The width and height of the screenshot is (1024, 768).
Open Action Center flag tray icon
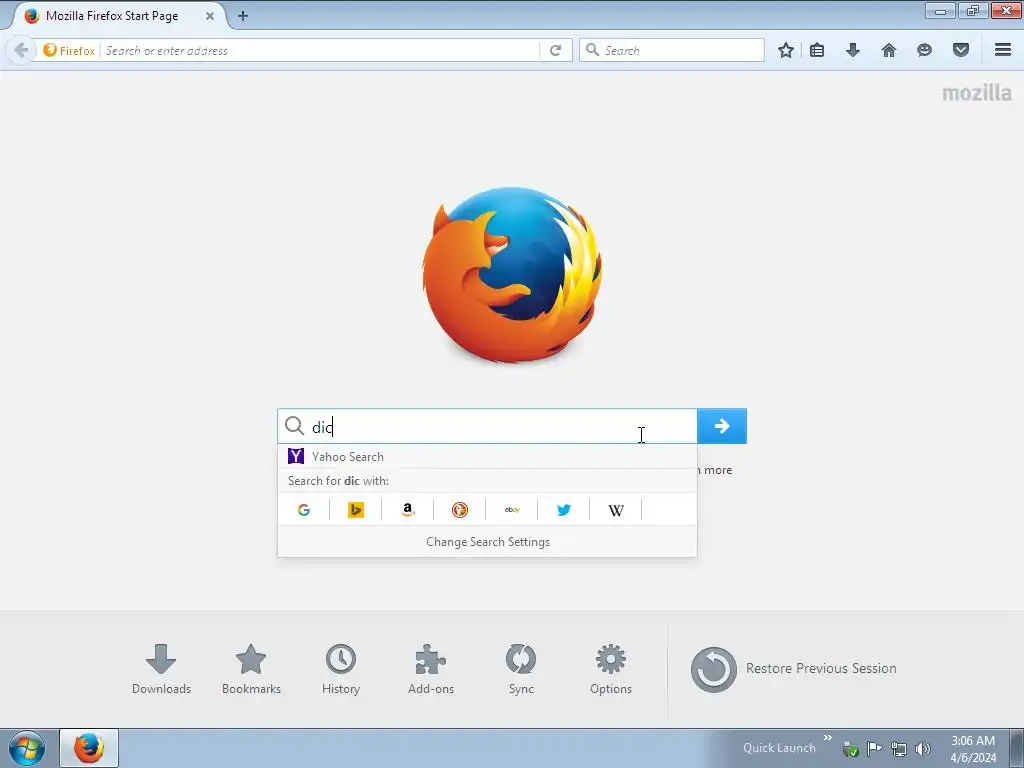click(x=874, y=748)
